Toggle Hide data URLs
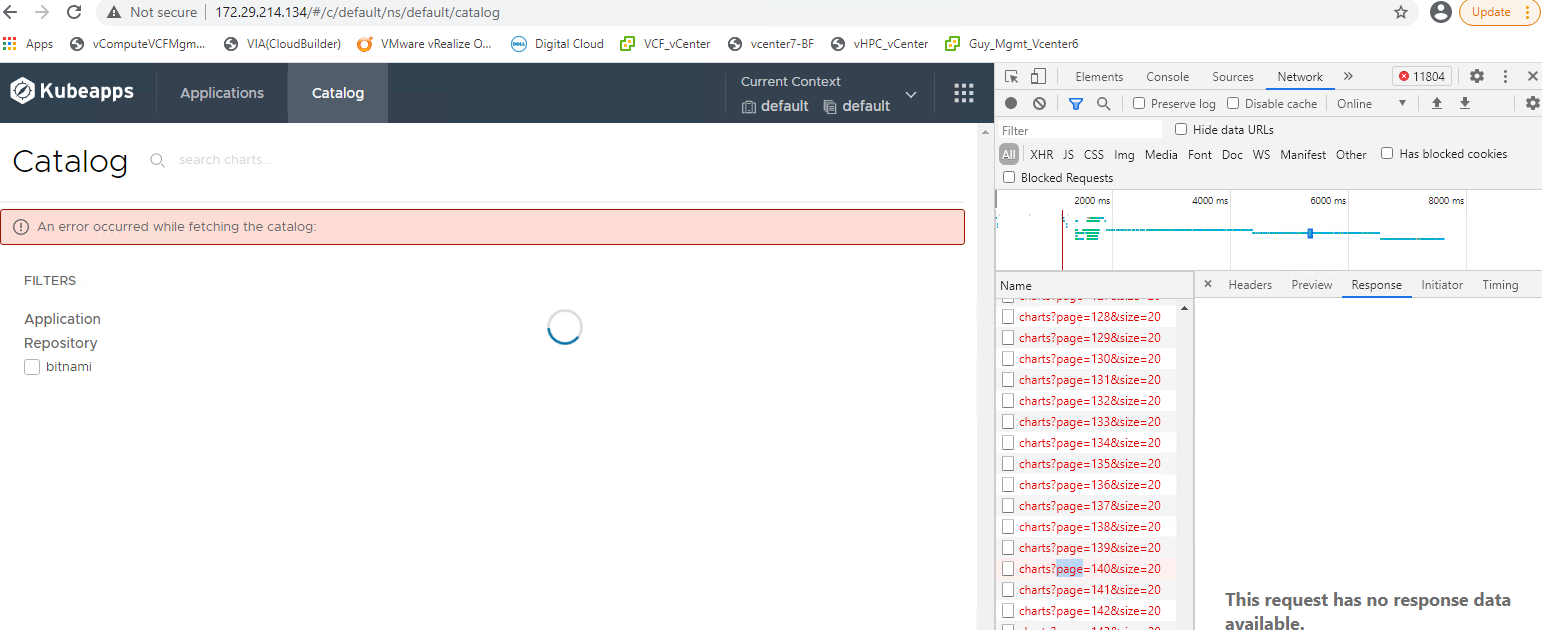Viewport: 1542px width, 630px height. coord(1181,129)
